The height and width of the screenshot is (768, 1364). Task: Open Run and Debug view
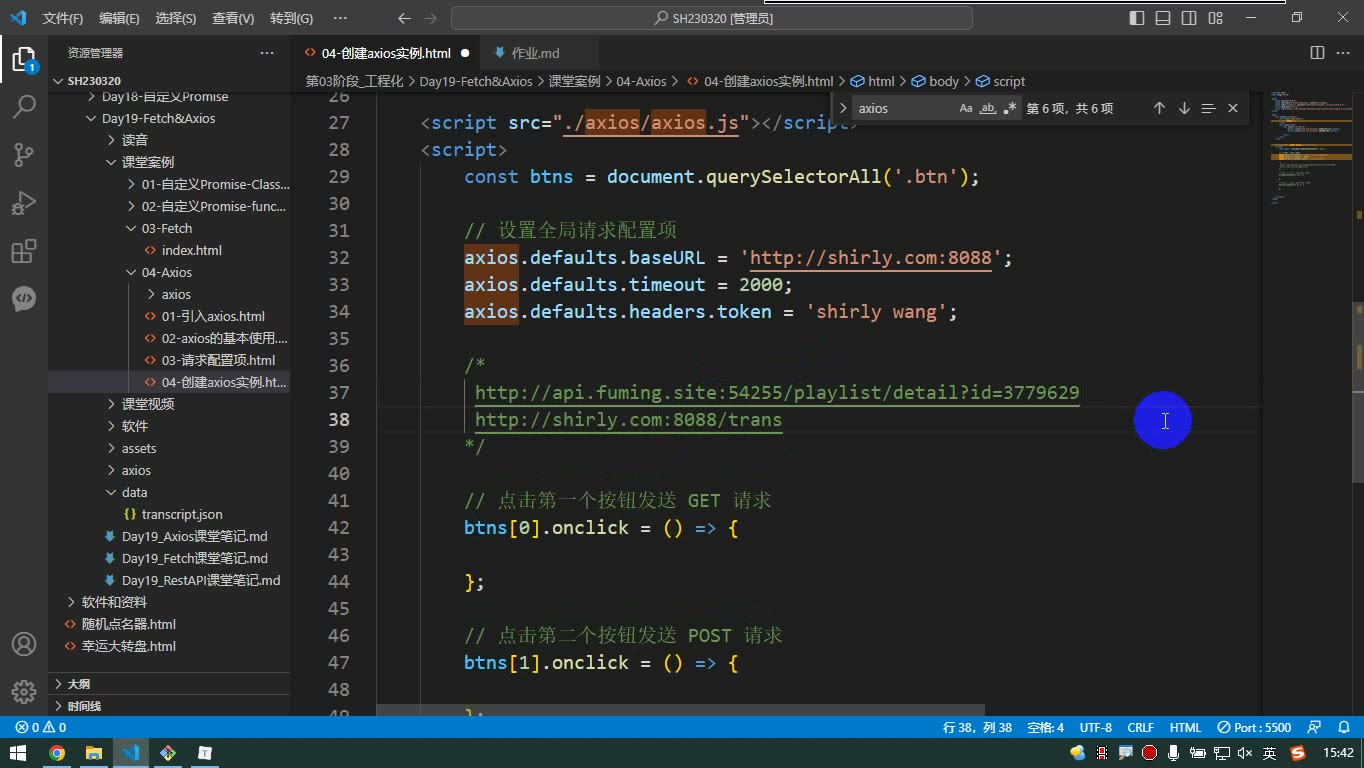24,202
